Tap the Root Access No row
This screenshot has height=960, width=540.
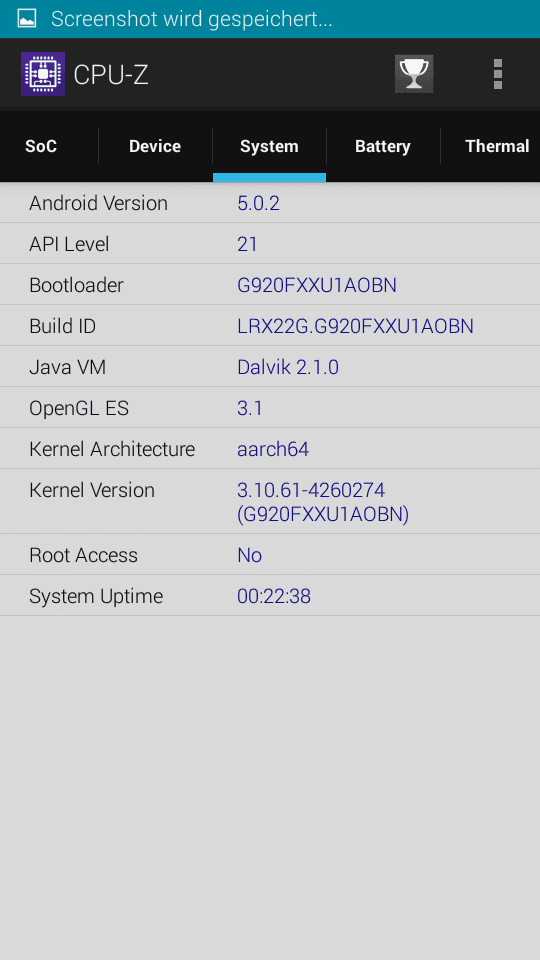coord(270,555)
